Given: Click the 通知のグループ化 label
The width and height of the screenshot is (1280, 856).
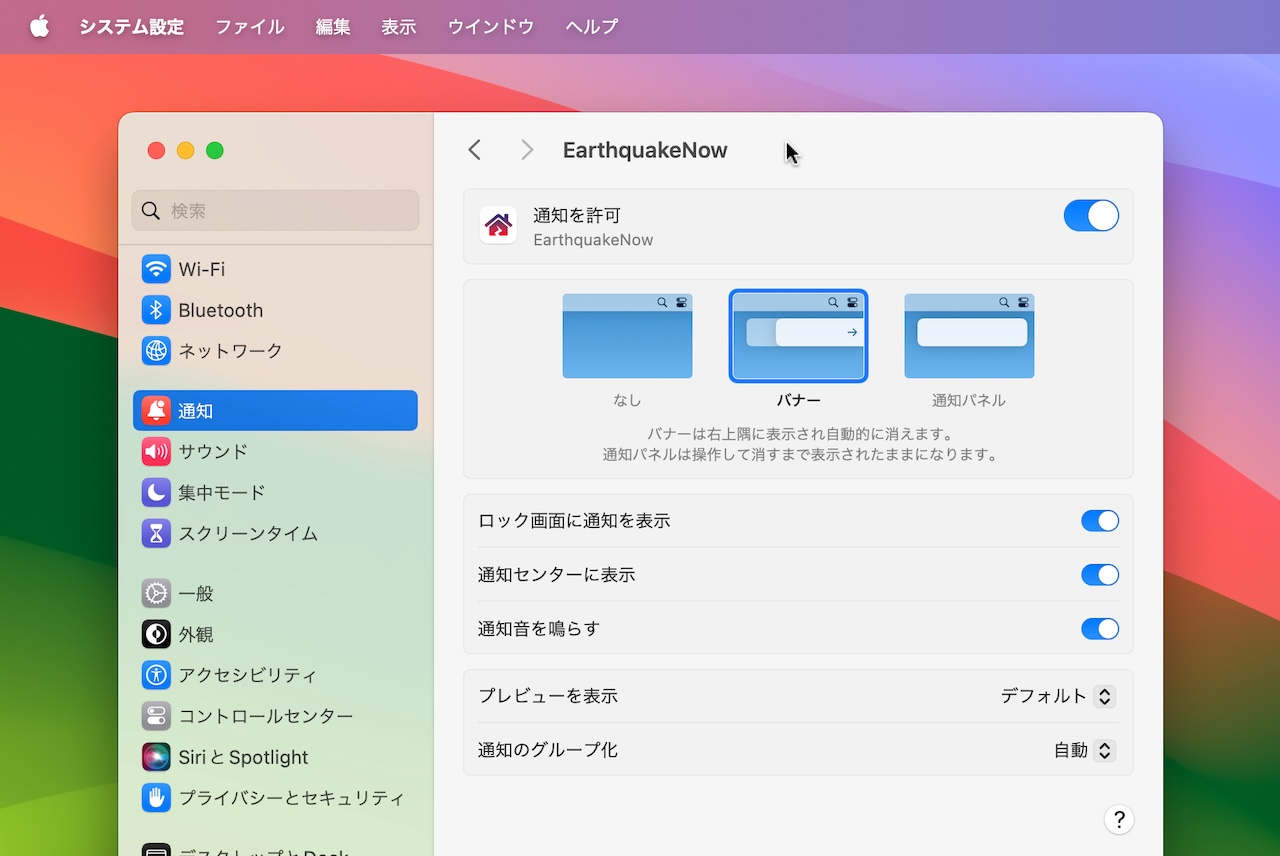Looking at the screenshot, I should tap(548, 750).
